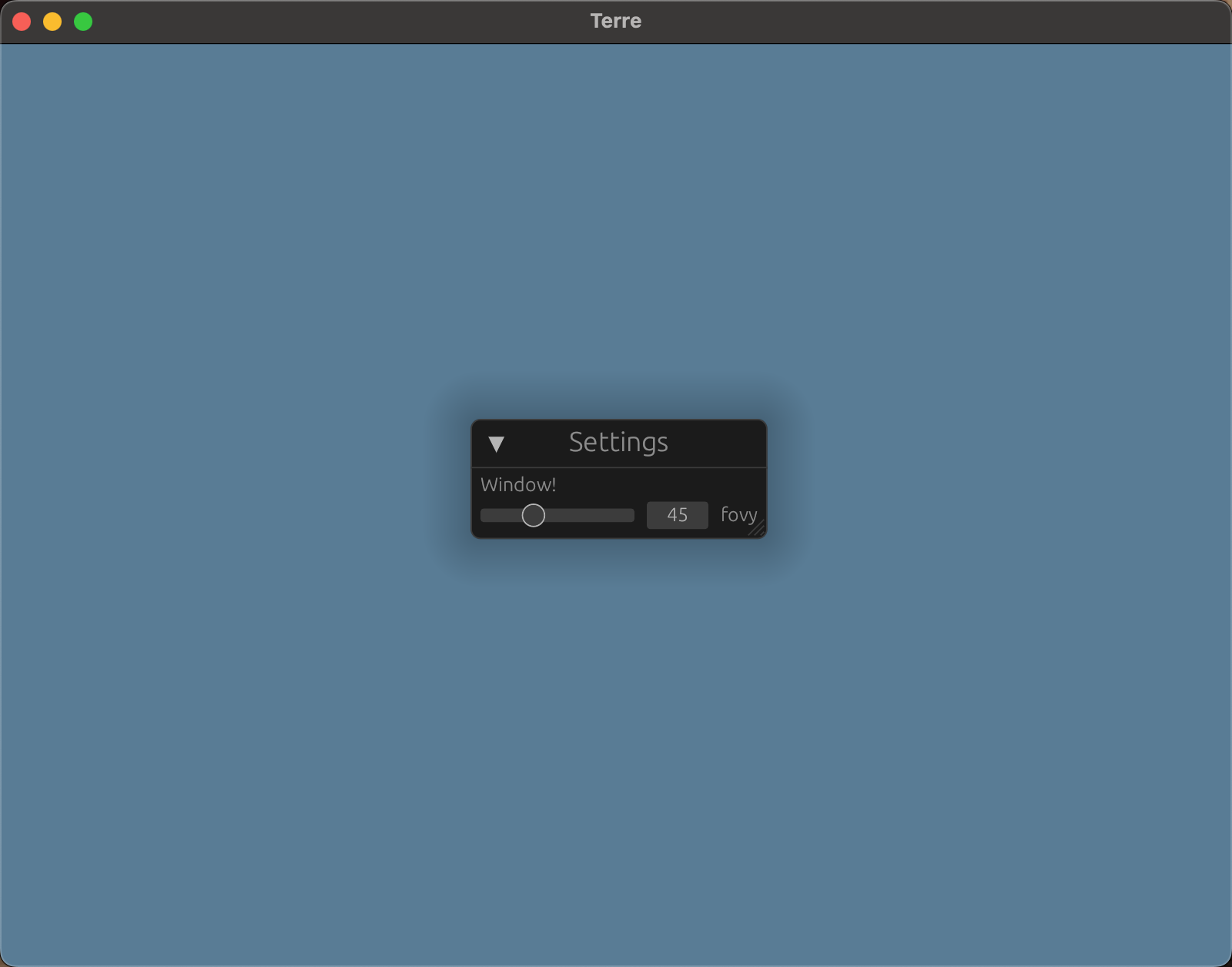Click the blue viewport left of Settings panel
The image size is (1232, 967).
coord(231,477)
